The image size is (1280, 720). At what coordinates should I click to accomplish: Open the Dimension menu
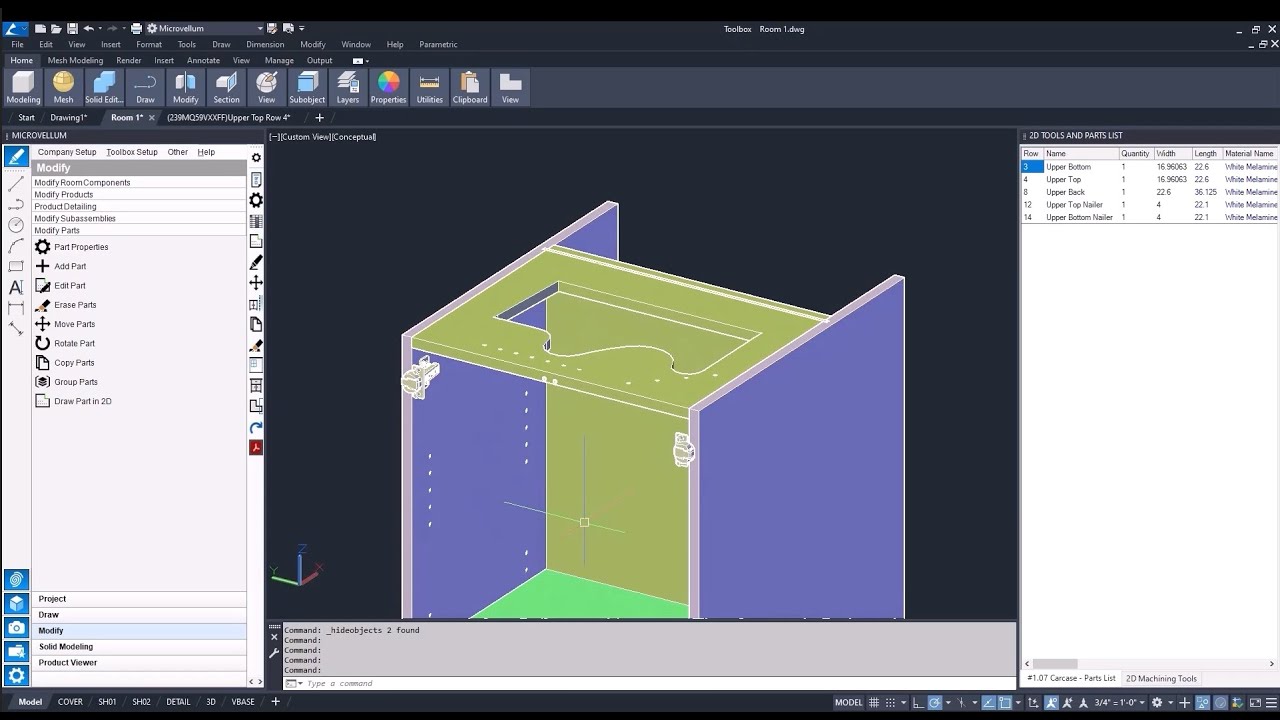(265, 44)
